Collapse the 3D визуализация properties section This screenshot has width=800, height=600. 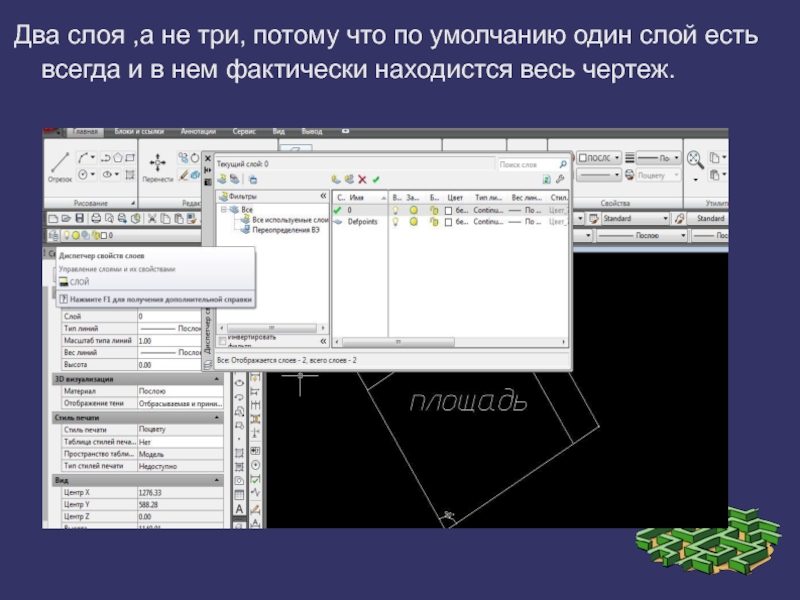(216, 379)
